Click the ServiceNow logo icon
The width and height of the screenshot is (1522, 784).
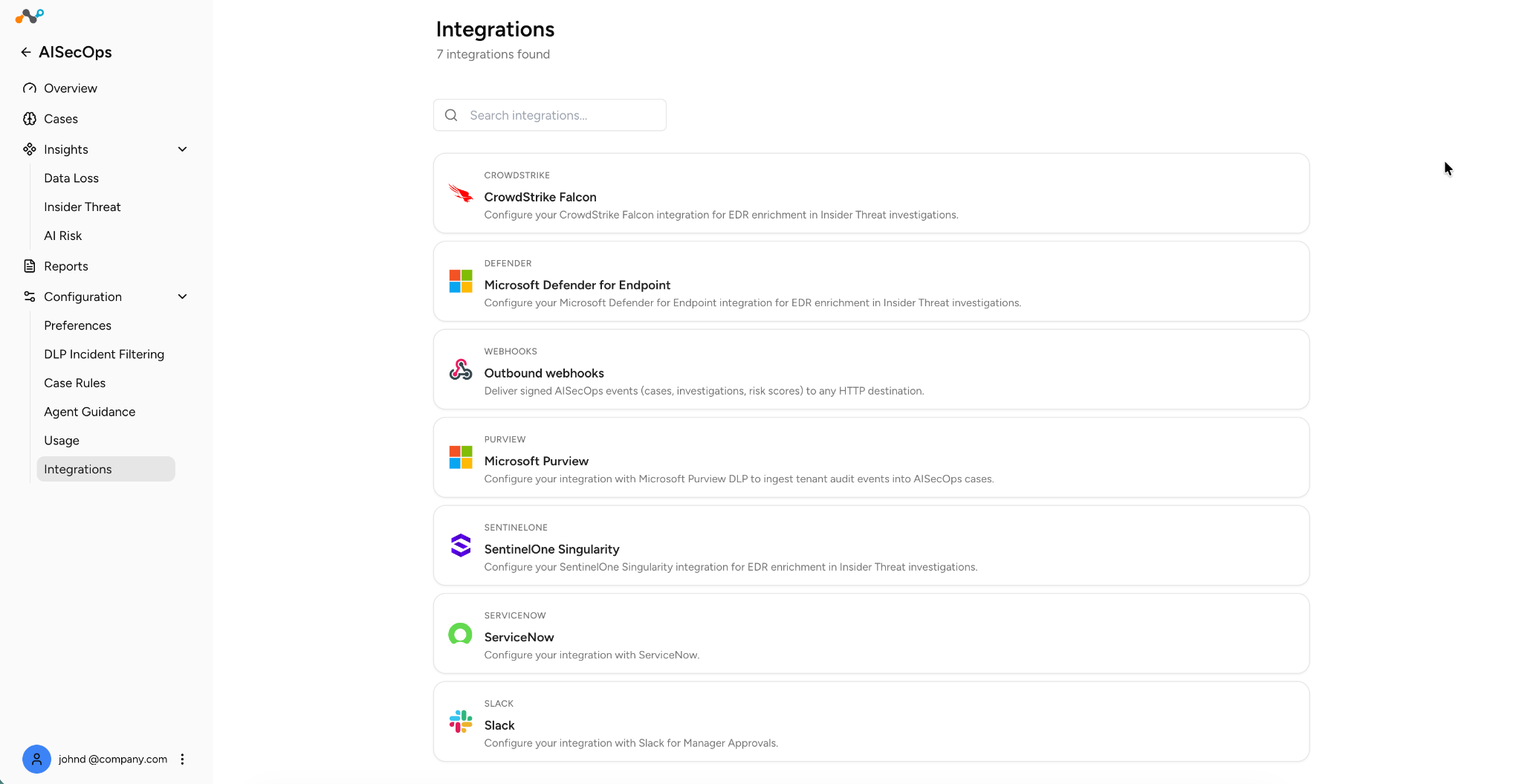pyautogui.click(x=461, y=634)
